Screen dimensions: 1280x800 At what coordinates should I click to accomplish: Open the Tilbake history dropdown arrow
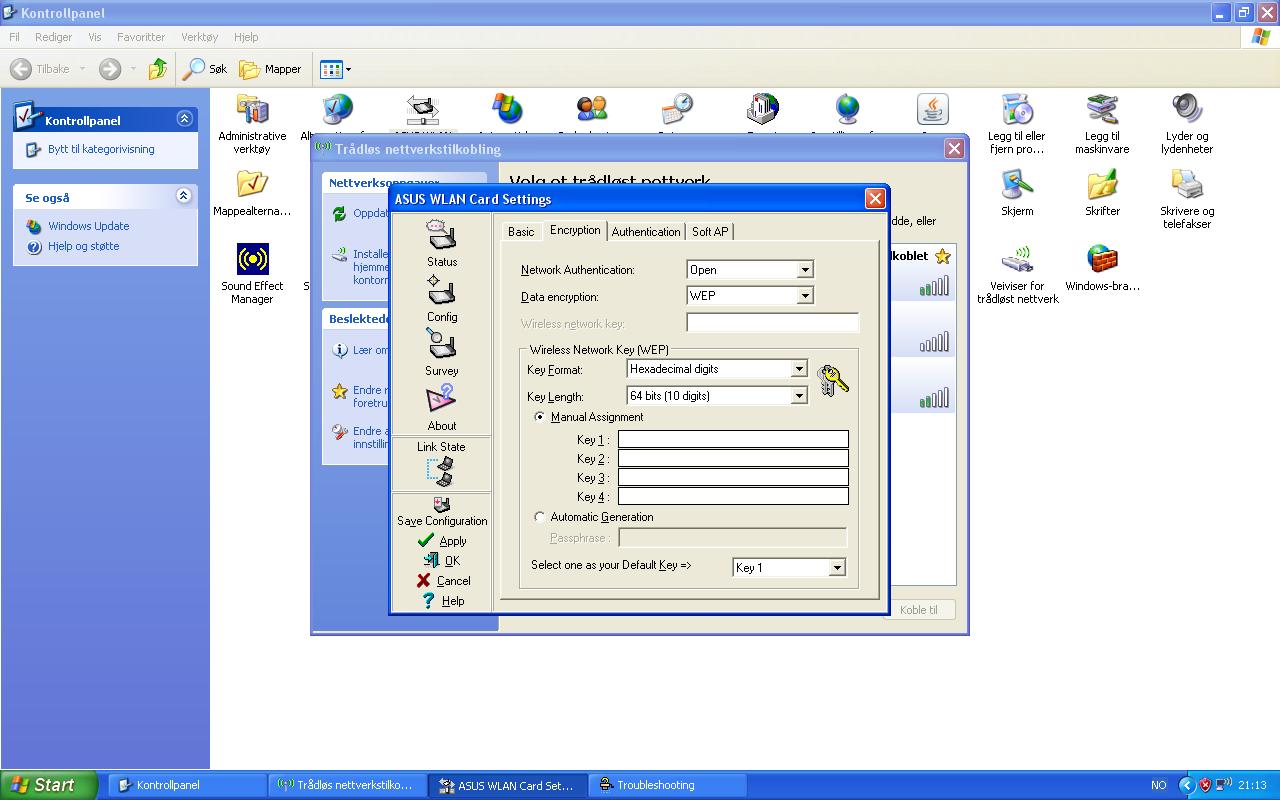click(82, 69)
